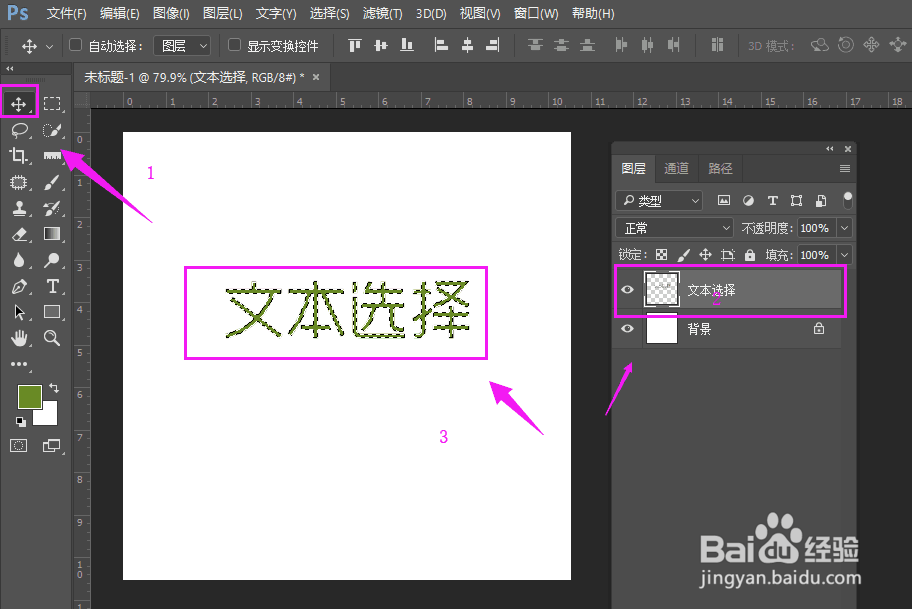912x609 pixels.
Task: Reset default foreground and background colors
Action: tap(20, 422)
